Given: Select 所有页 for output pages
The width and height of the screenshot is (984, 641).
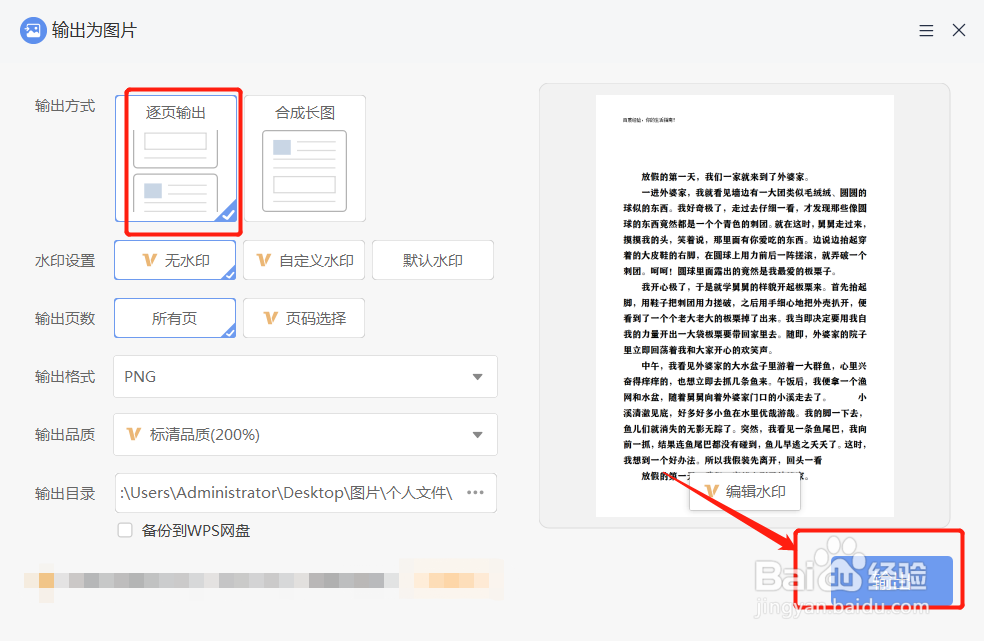Looking at the screenshot, I should [175, 318].
